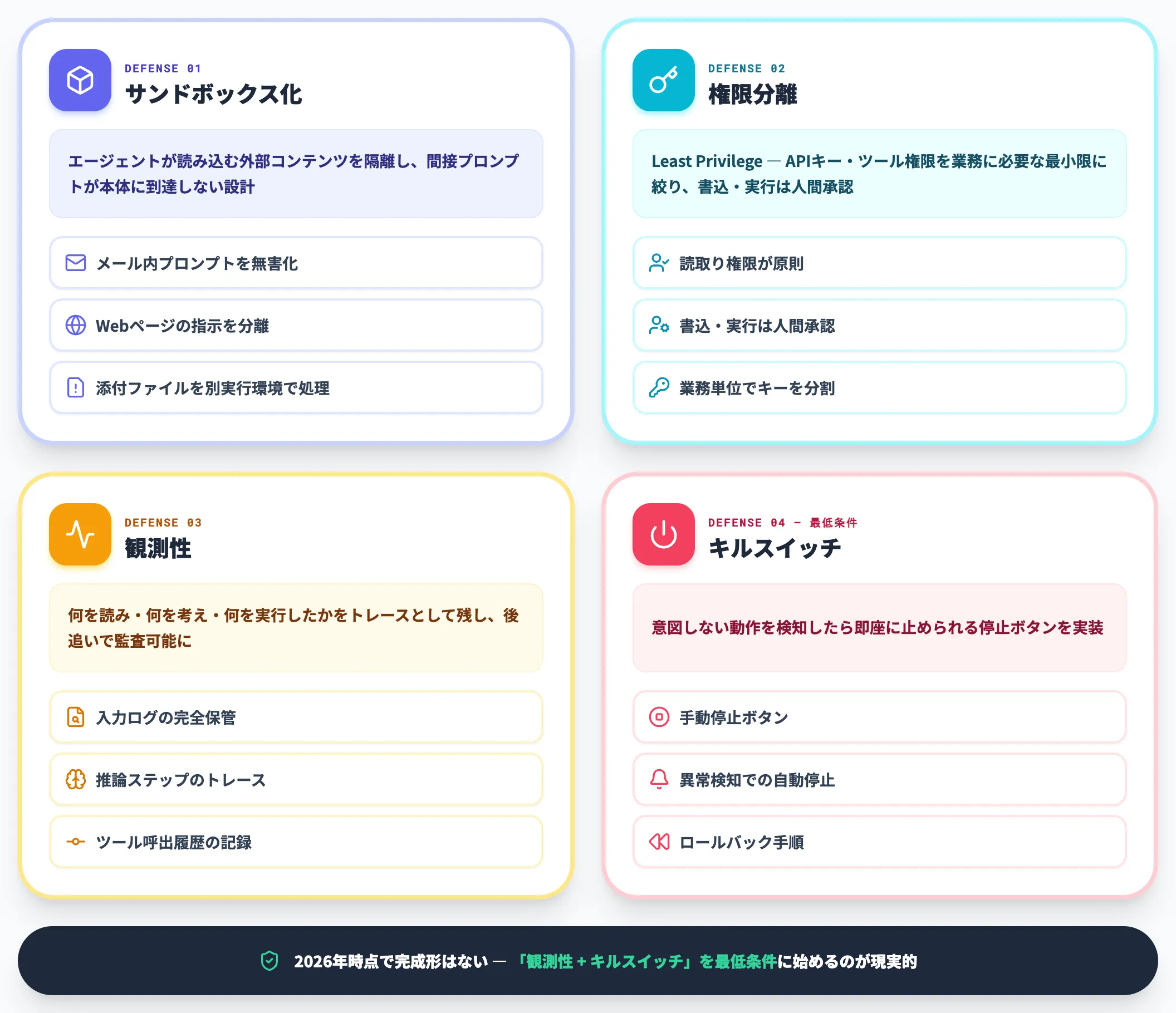Click the DEFENSE 02 label
The width and height of the screenshot is (1176, 1013).
point(746,68)
